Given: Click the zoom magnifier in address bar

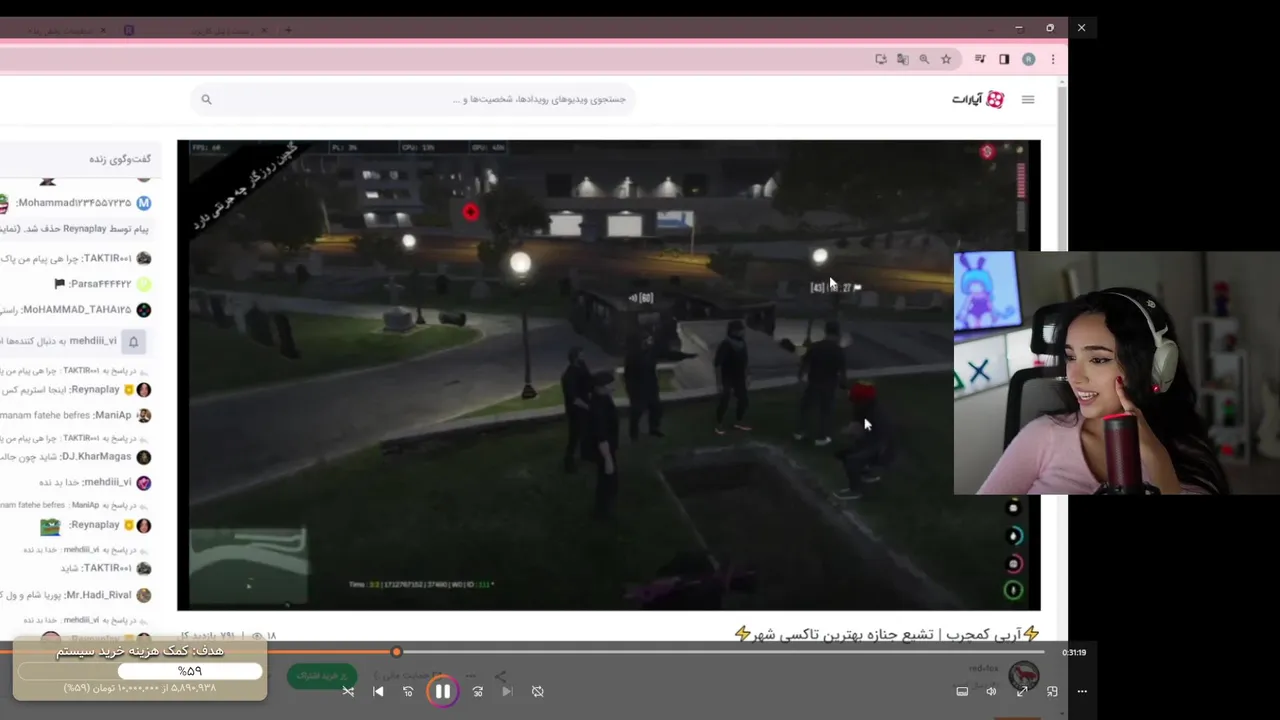Looking at the screenshot, I should coord(924,59).
